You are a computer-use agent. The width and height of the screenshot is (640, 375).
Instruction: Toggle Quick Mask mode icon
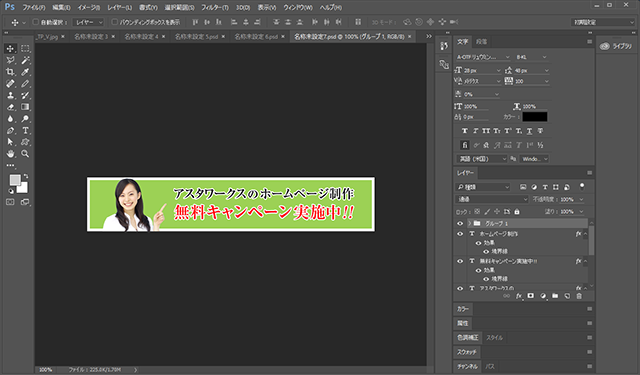click(x=10, y=202)
